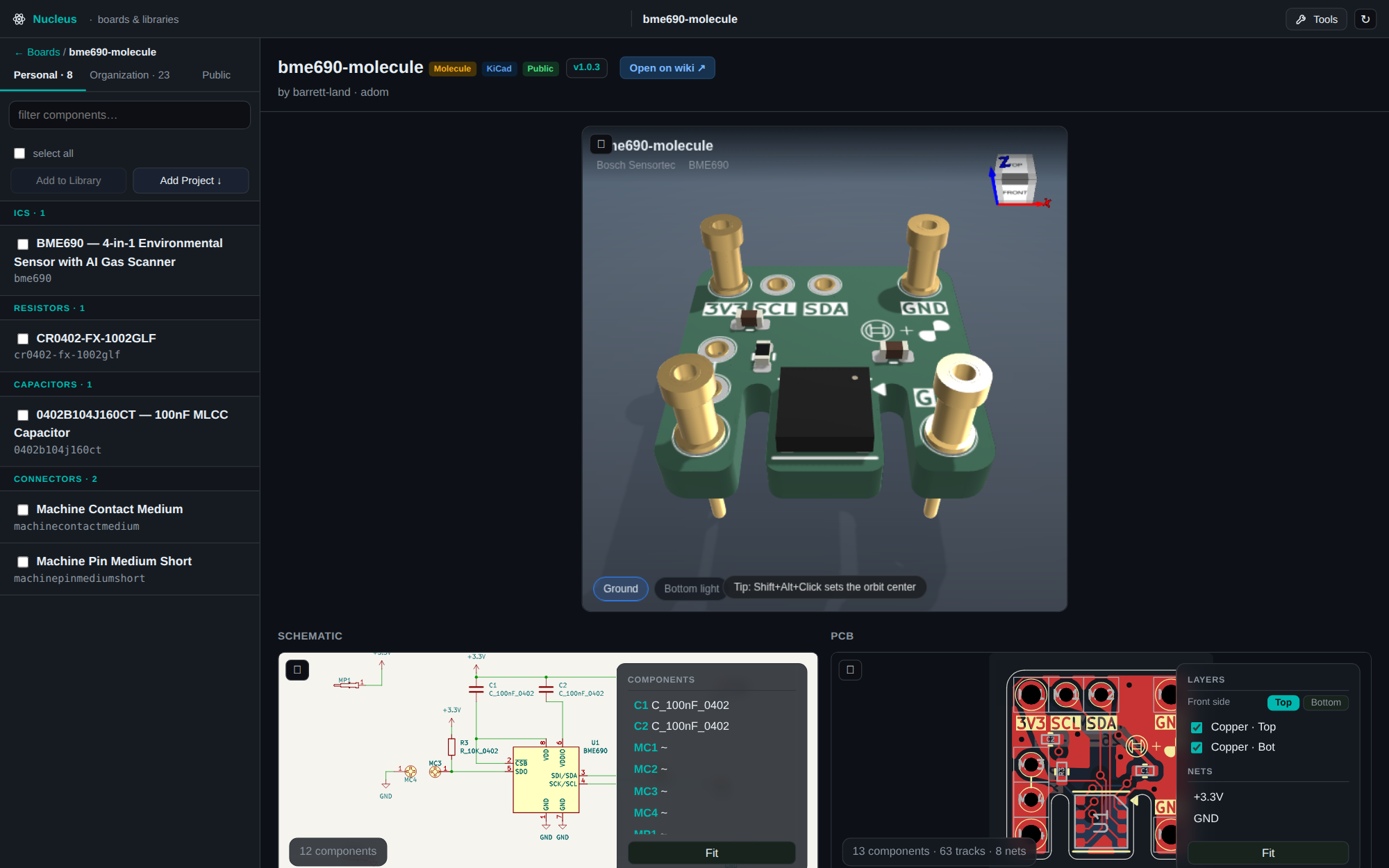Image resolution: width=1389 pixels, height=868 pixels.
Task: Check the BME690 sensor checkbox
Action: [x=23, y=244]
